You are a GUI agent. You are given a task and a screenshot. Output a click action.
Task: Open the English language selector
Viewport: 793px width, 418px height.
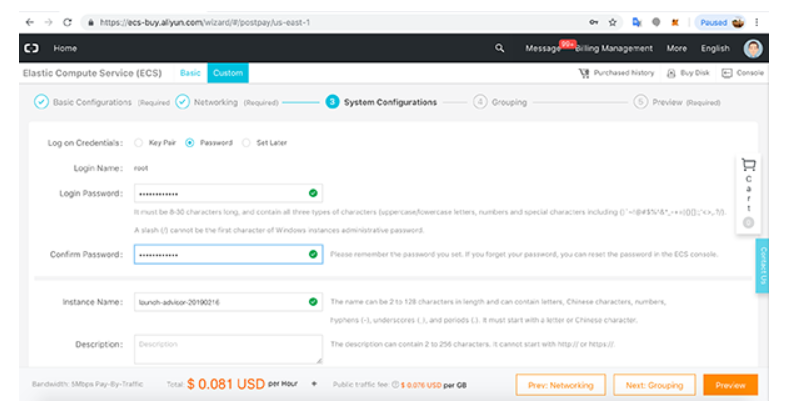point(715,48)
